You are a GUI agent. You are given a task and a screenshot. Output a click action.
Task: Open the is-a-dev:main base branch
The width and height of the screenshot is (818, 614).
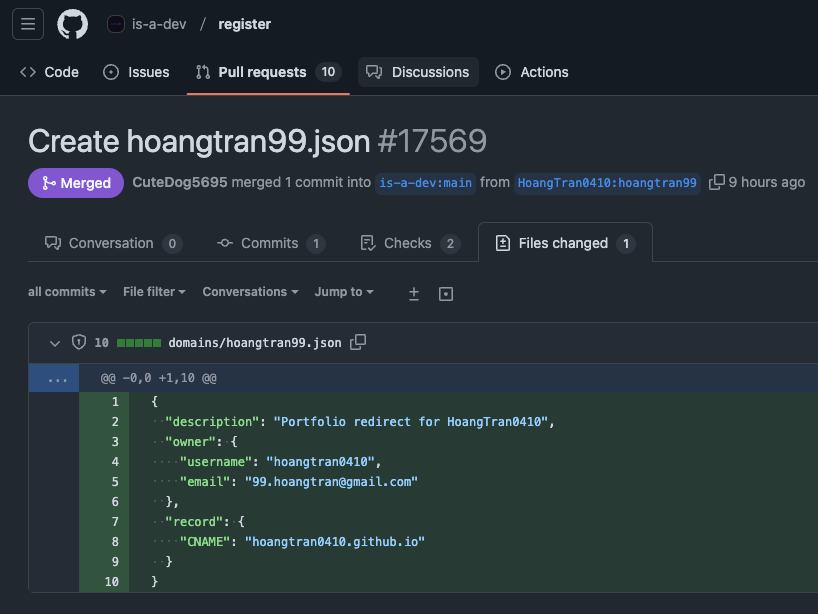pyautogui.click(x=425, y=183)
